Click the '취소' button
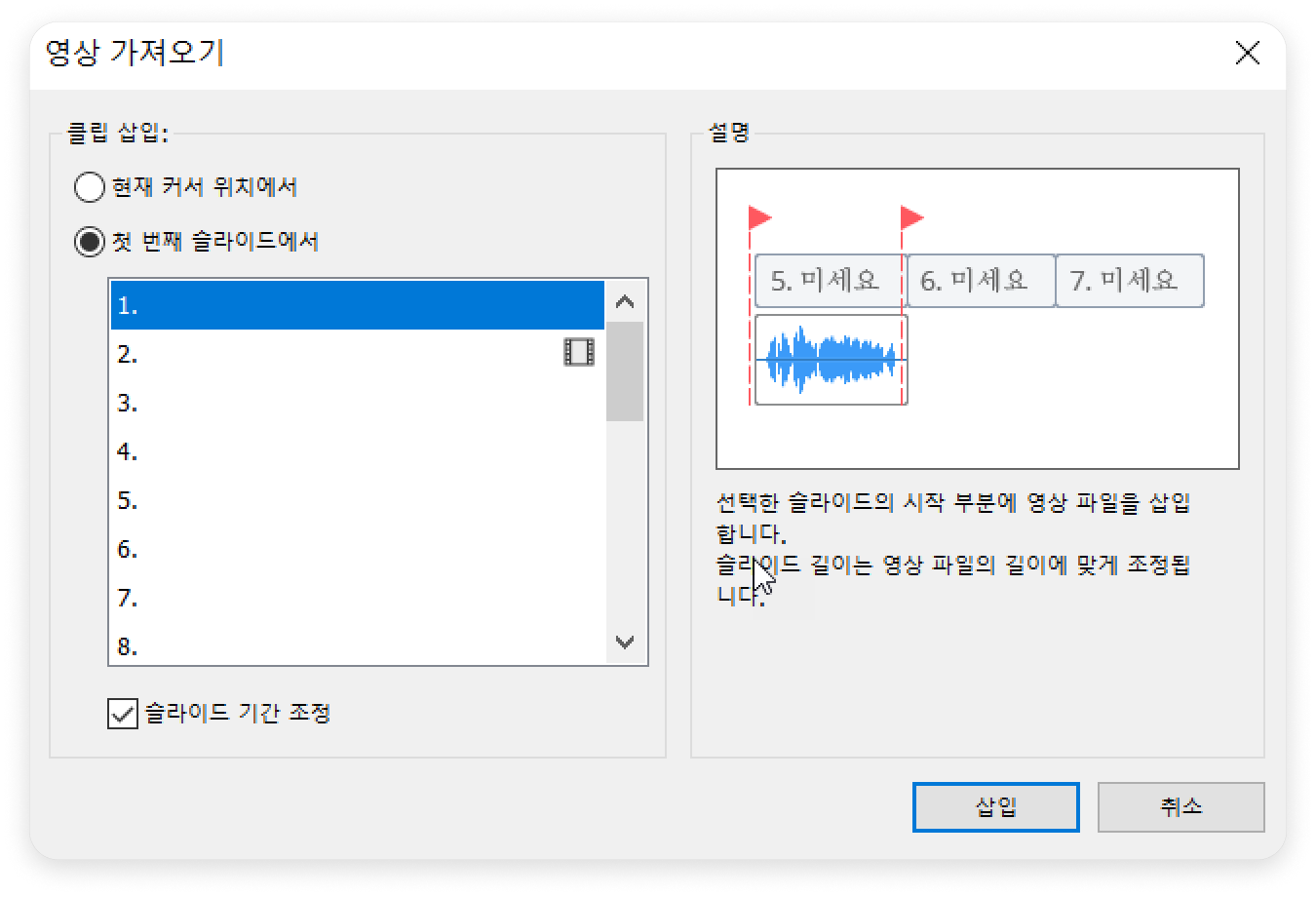The width and height of the screenshot is (1316, 897). (x=1181, y=807)
